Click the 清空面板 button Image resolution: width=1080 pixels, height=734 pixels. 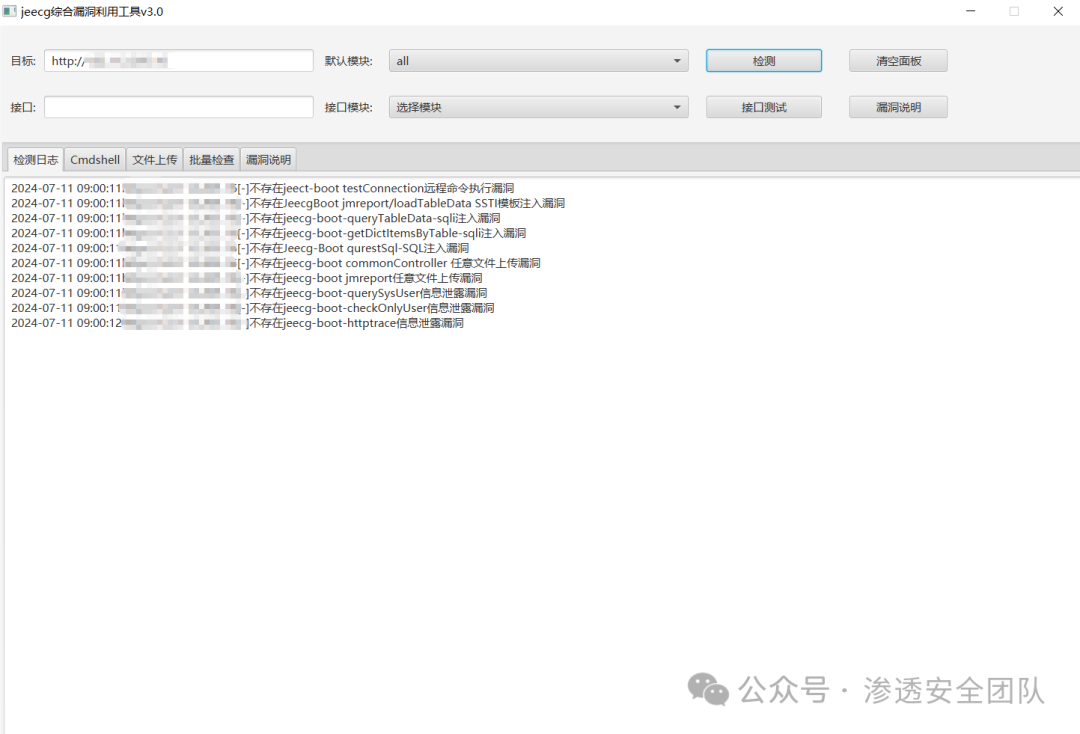tap(898, 61)
